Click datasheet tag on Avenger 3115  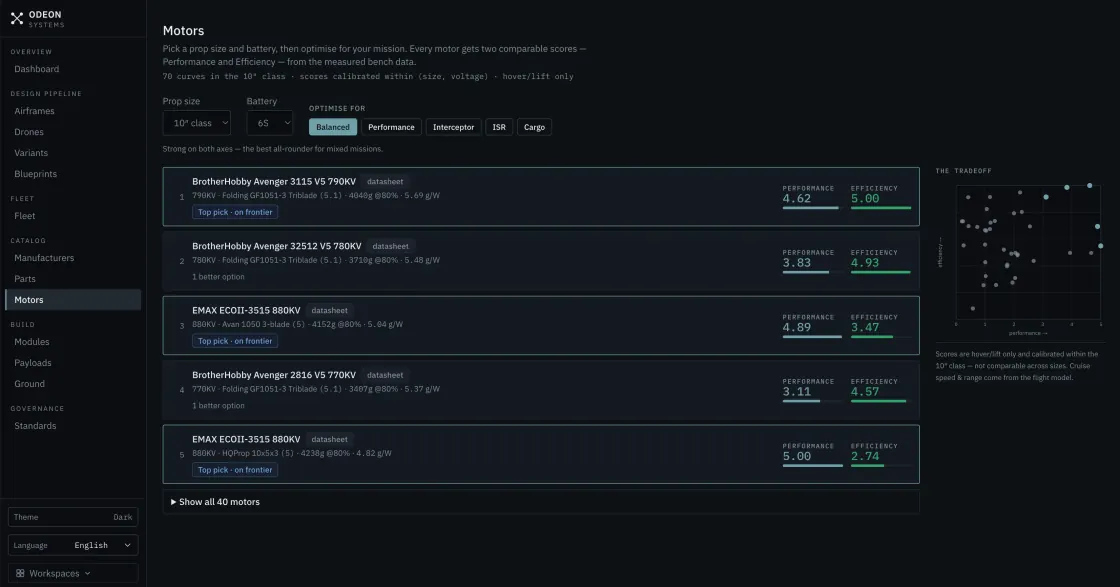pos(385,181)
